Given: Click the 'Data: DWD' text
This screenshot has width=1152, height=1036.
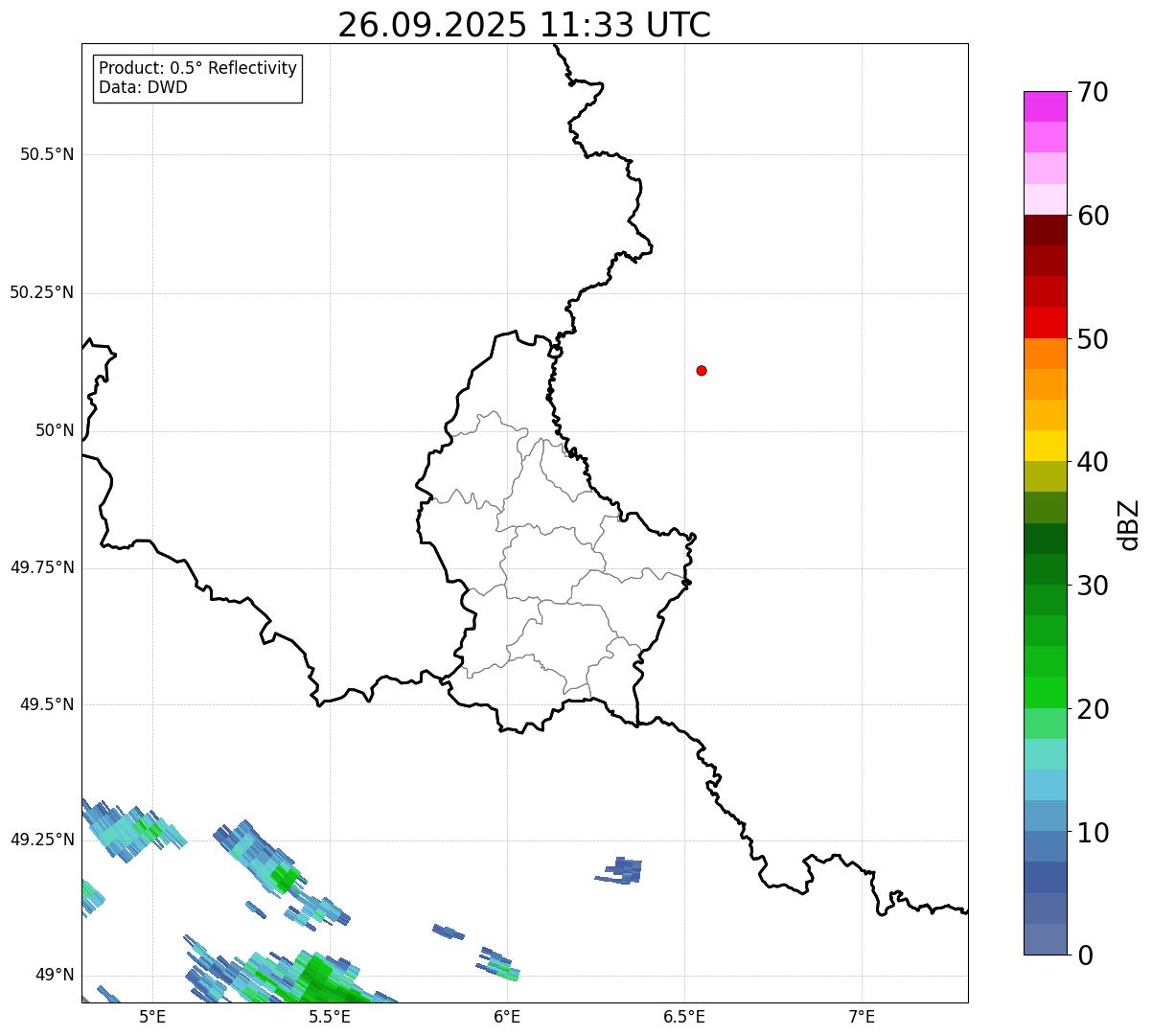Looking at the screenshot, I should pyautogui.click(x=143, y=88).
